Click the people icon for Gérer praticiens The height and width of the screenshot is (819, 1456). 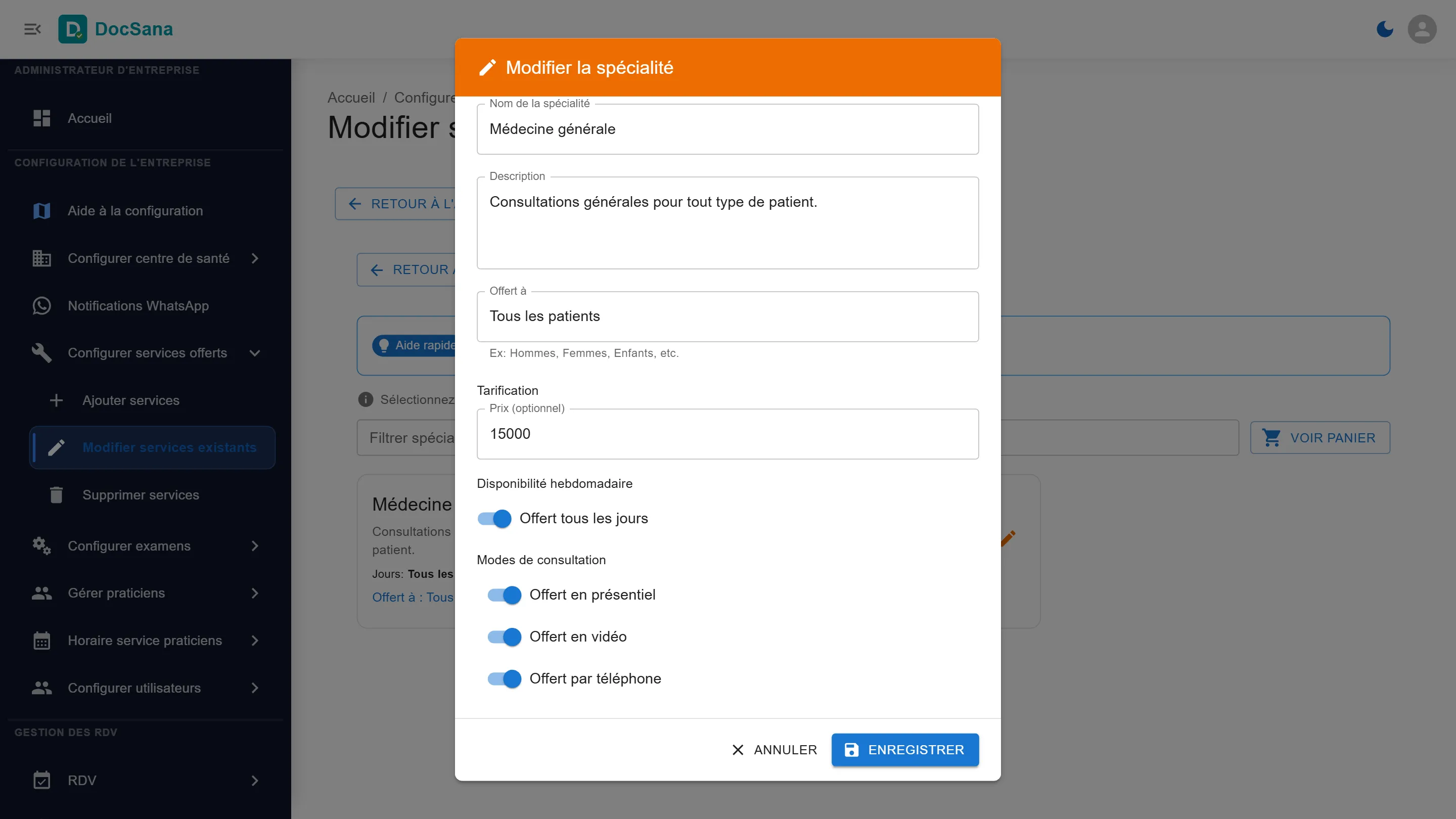[x=42, y=593]
